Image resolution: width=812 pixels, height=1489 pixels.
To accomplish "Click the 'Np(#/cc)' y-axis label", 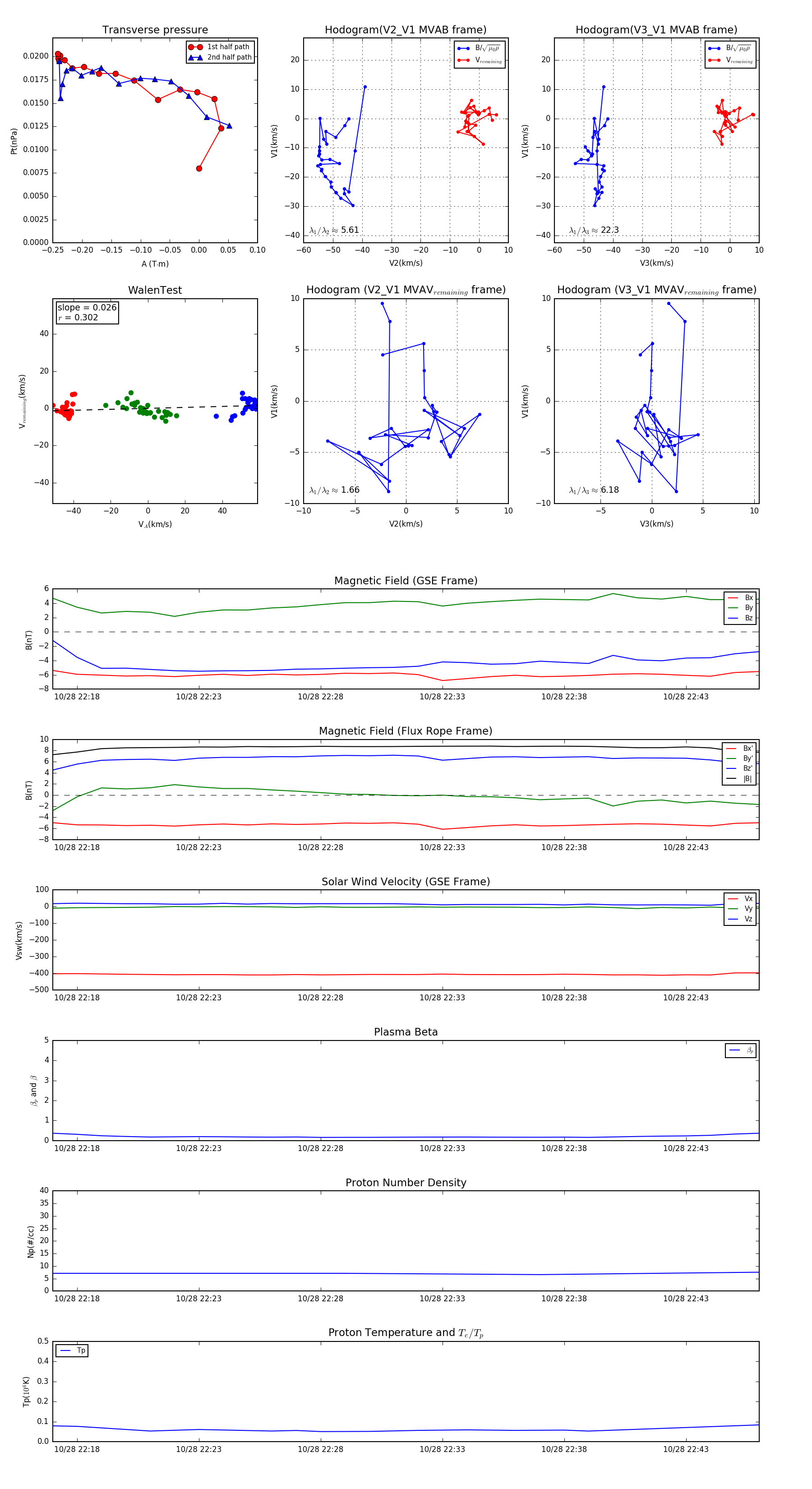I will pyautogui.click(x=31, y=1241).
